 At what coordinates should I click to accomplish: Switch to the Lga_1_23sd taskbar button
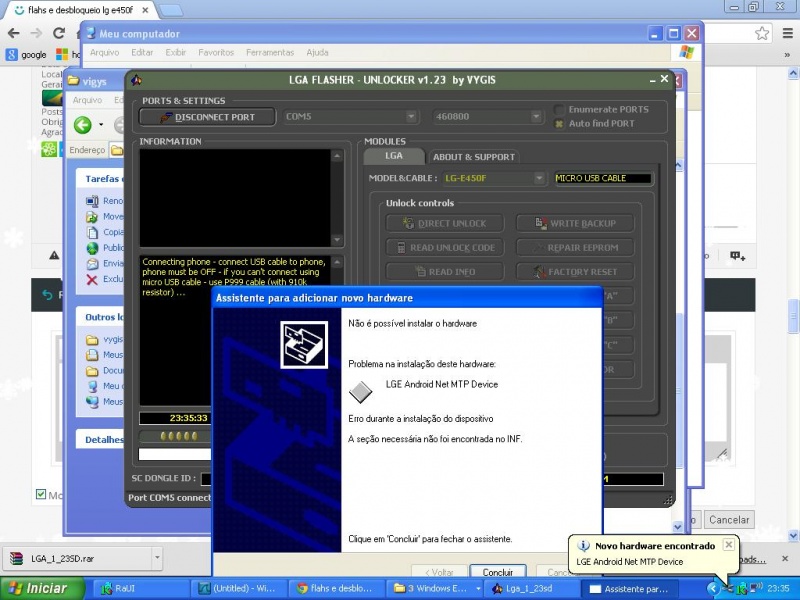[533, 589]
